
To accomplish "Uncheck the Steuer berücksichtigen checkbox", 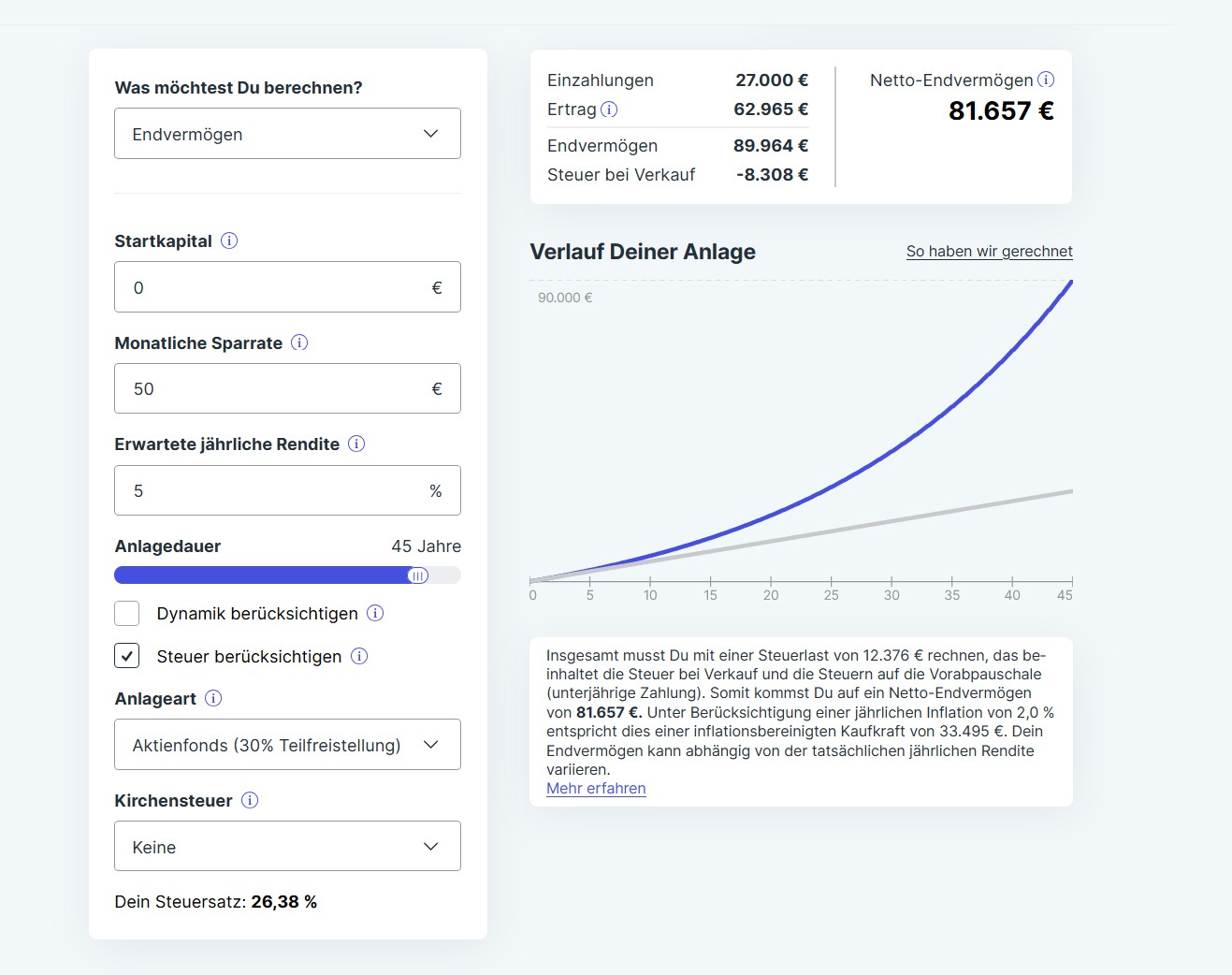I will [x=127, y=656].
